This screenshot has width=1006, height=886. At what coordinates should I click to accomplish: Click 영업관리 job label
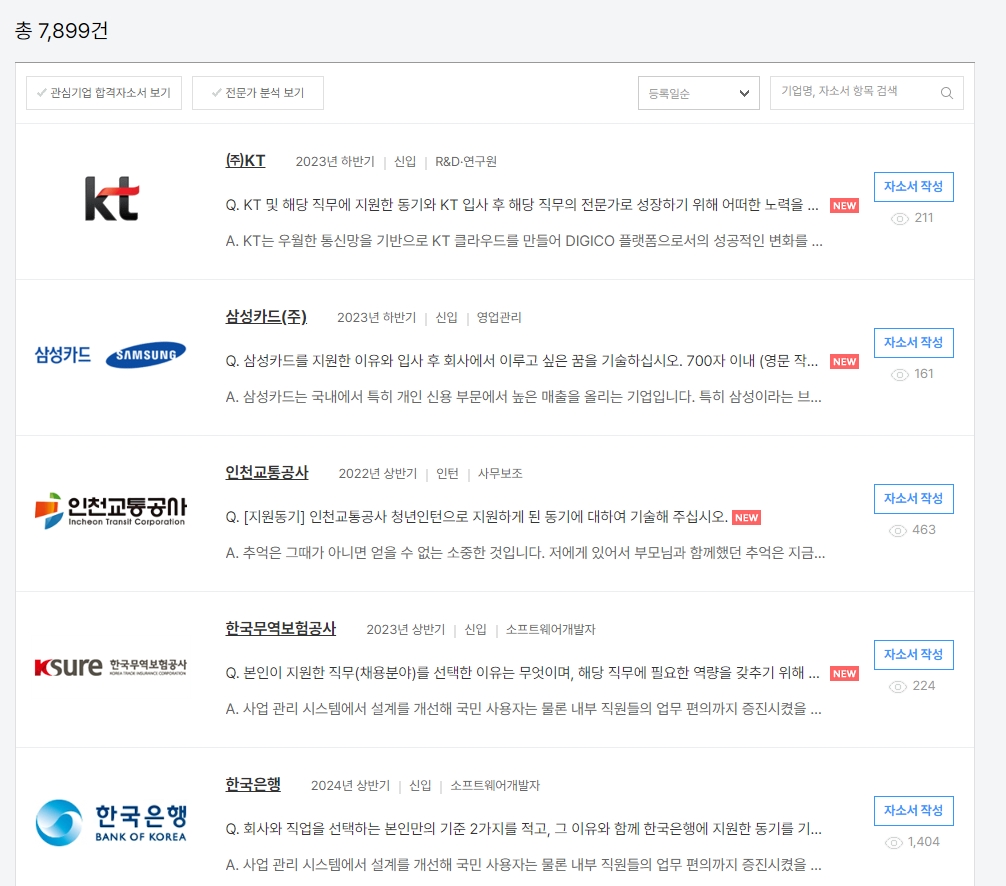click(499, 318)
